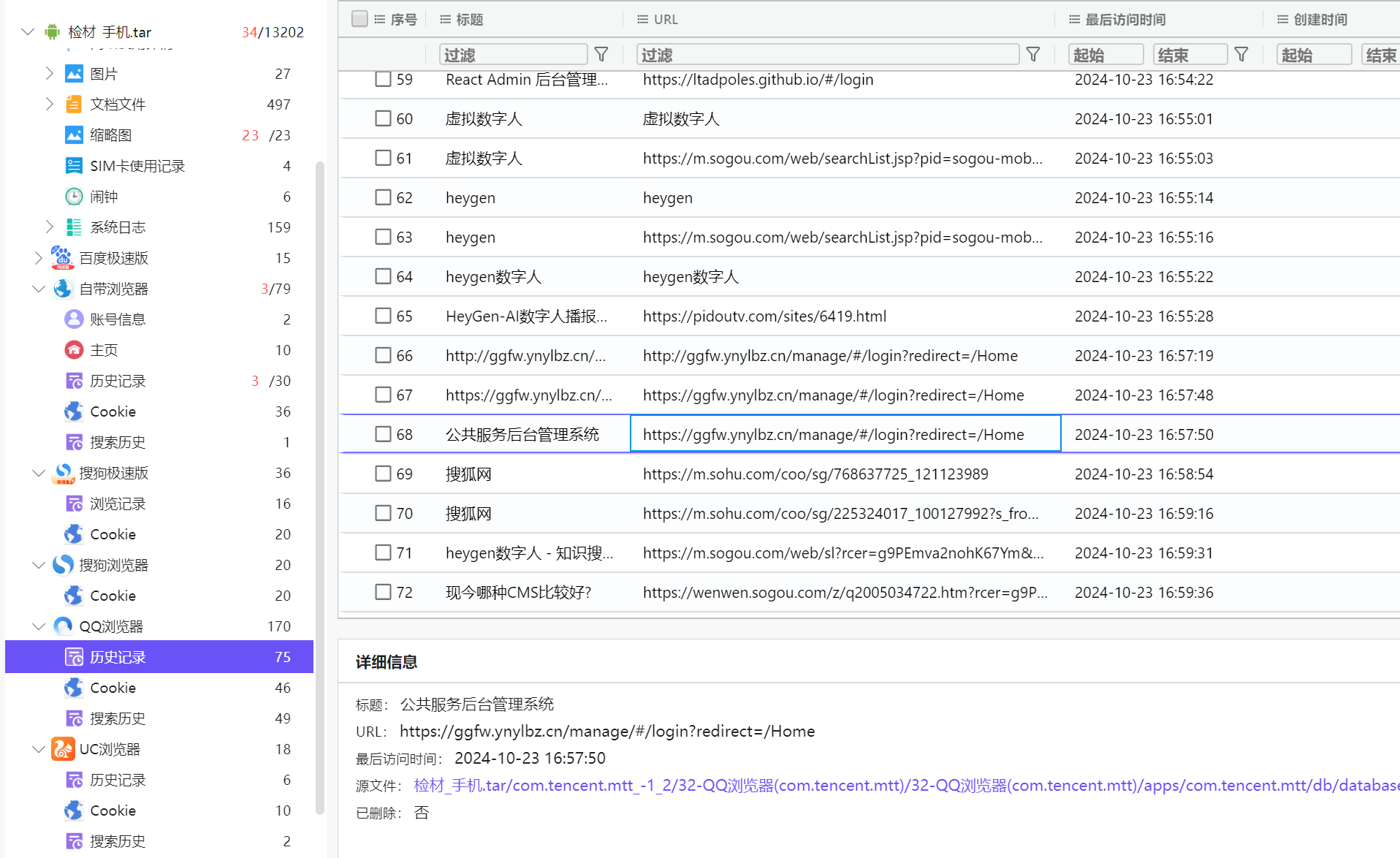Click the Cookie icon under 自带浏览器
Screen dimensions: 1400x858
tap(74, 411)
